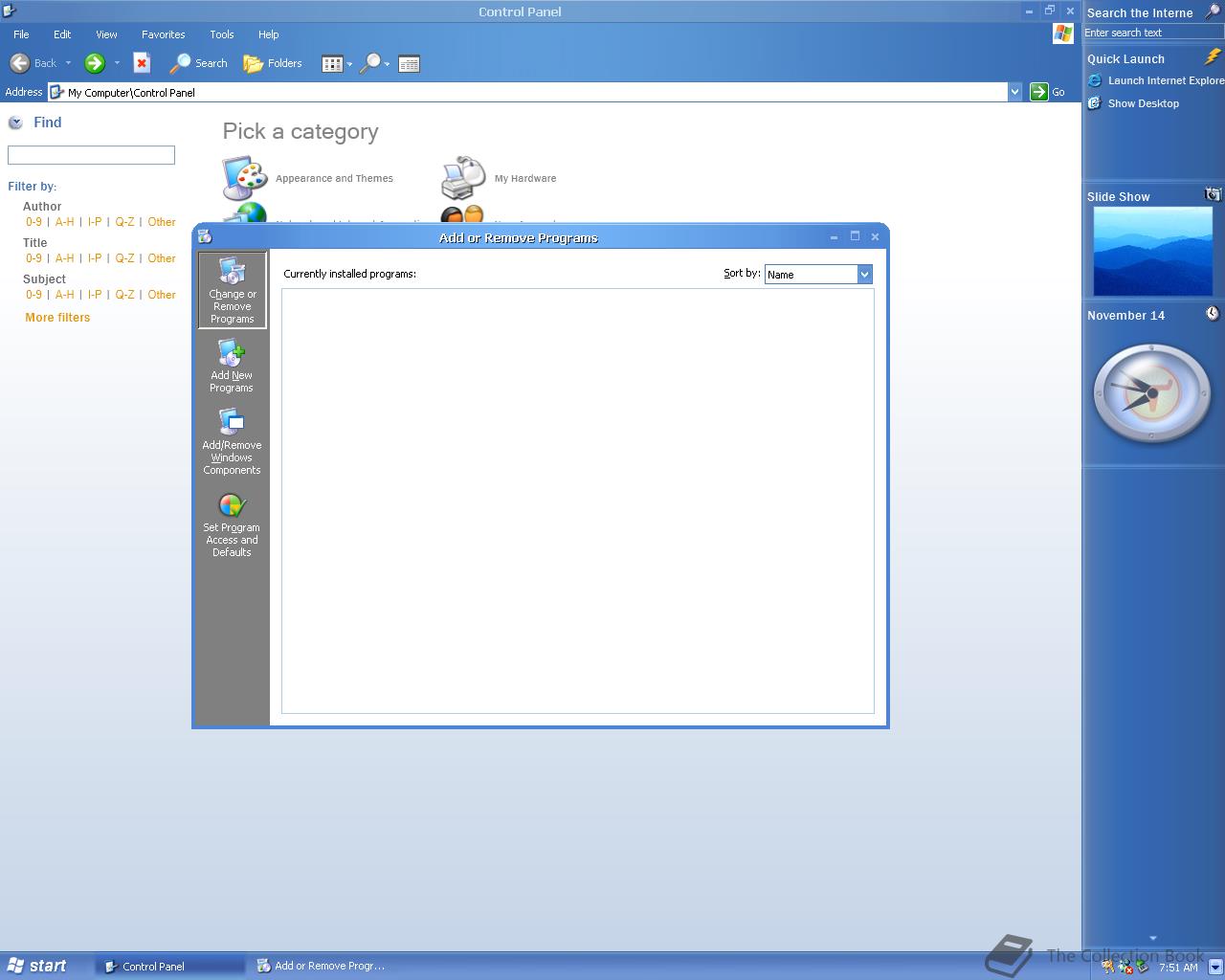This screenshot has height=980, width=1225.
Task: Select Add New Programs
Action: click(x=232, y=367)
